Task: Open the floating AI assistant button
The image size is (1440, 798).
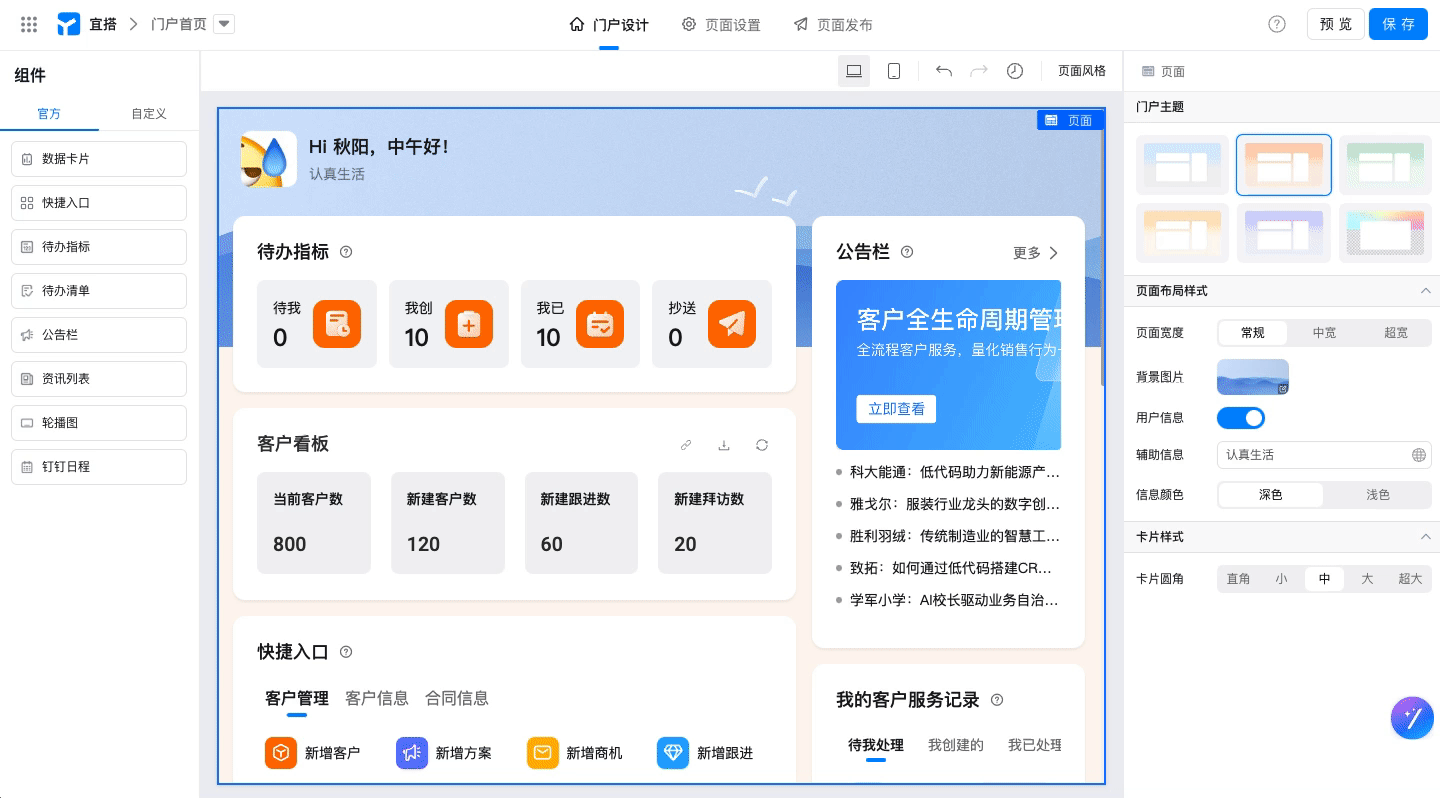Action: click(1413, 718)
